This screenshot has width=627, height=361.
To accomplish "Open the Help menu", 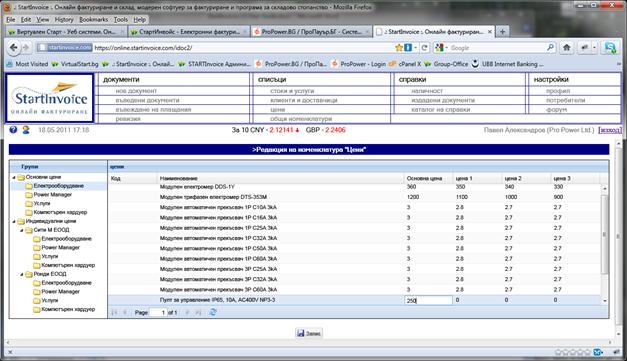I will point(140,20).
